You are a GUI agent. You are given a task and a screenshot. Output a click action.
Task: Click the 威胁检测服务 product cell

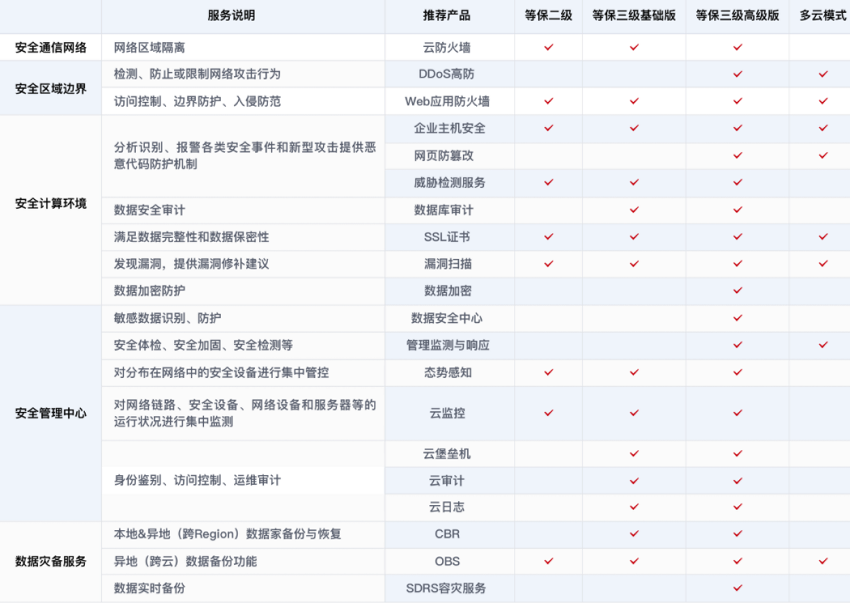point(449,183)
